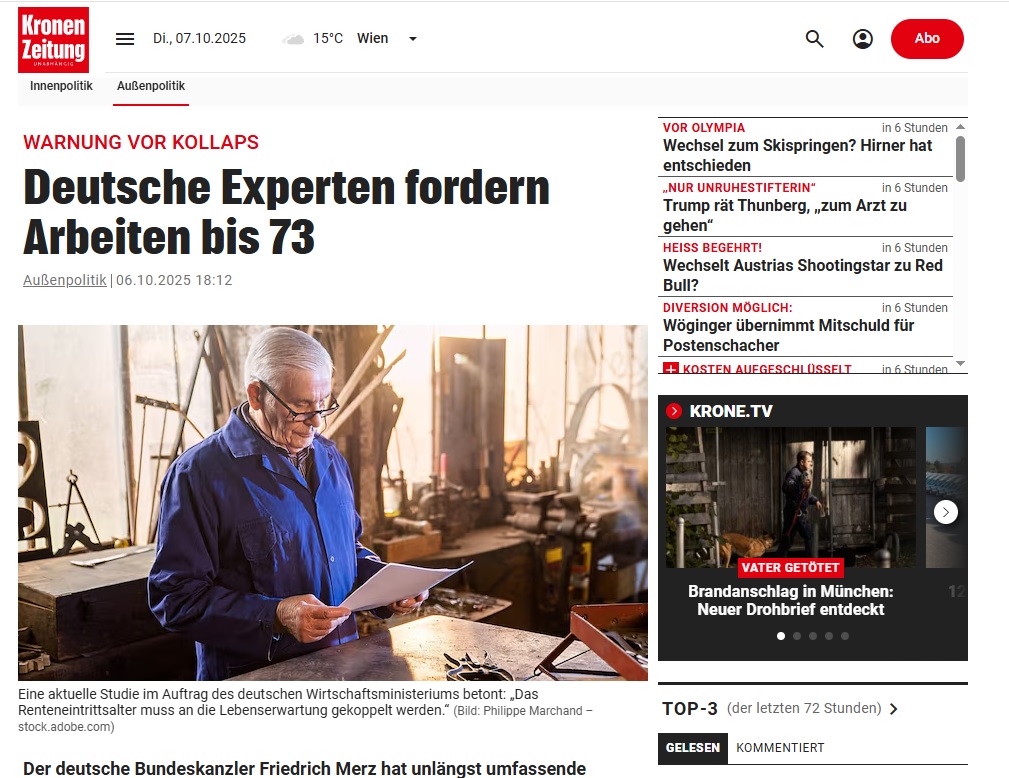Open the hamburger menu icon

[x=125, y=39]
